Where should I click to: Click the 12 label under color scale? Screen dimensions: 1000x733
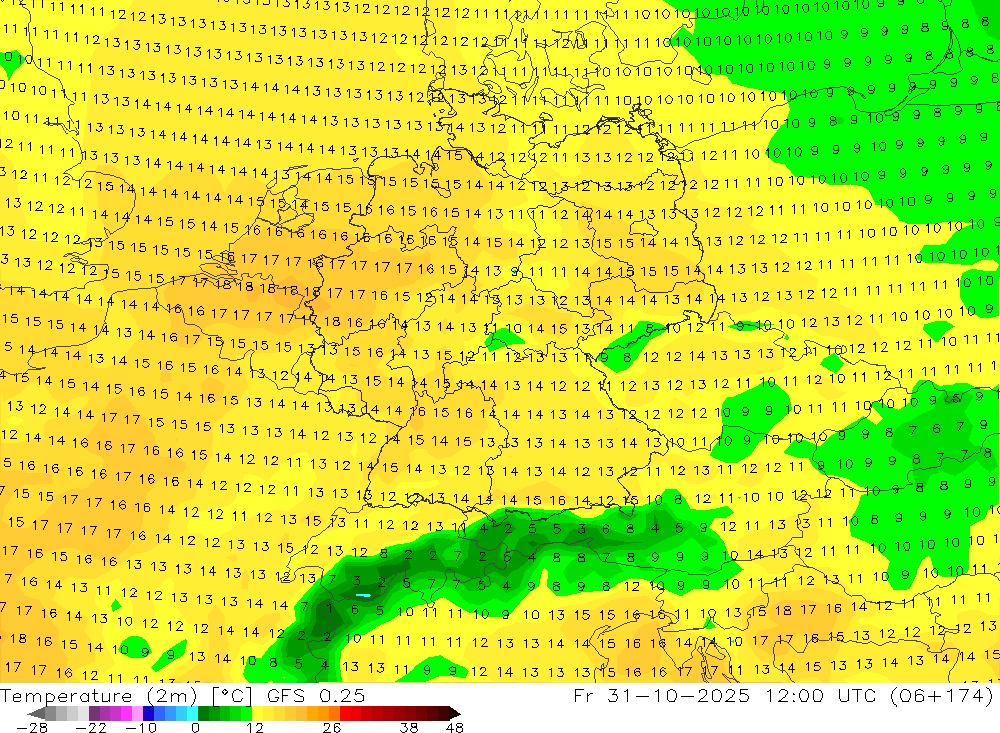point(254,728)
